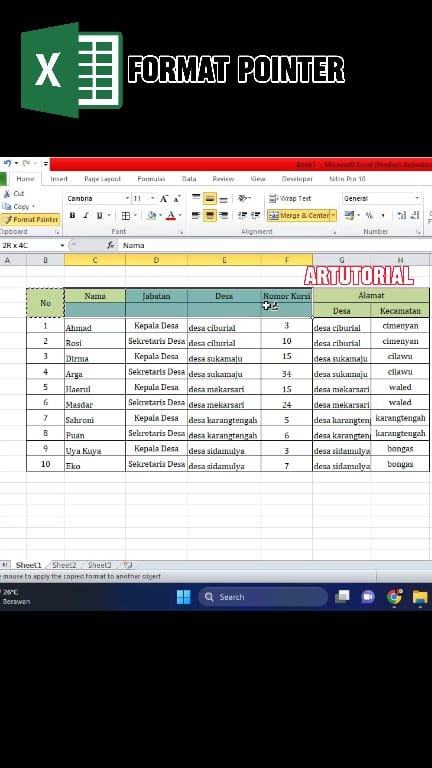Select the cell containing Uya Kuya

pyautogui.click(x=95, y=449)
